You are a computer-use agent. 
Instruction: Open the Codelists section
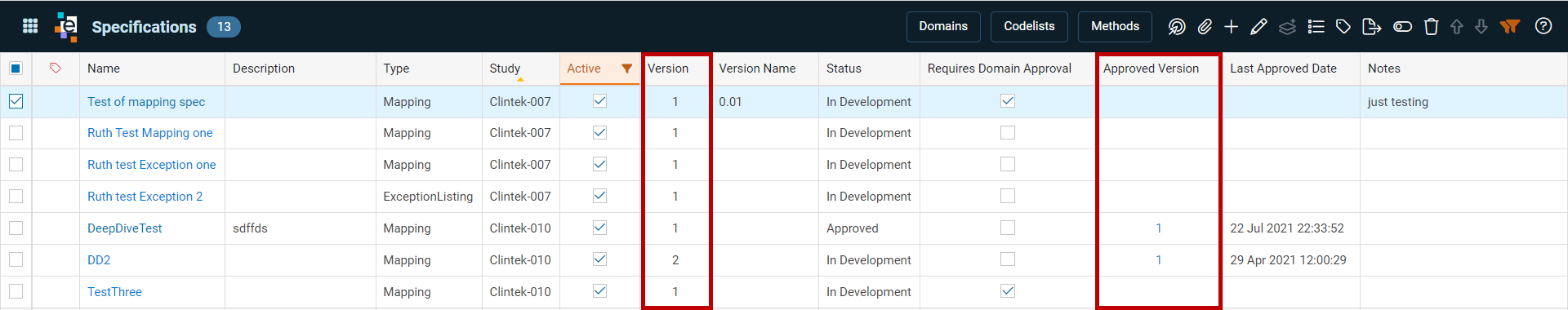click(x=1029, y=26)
